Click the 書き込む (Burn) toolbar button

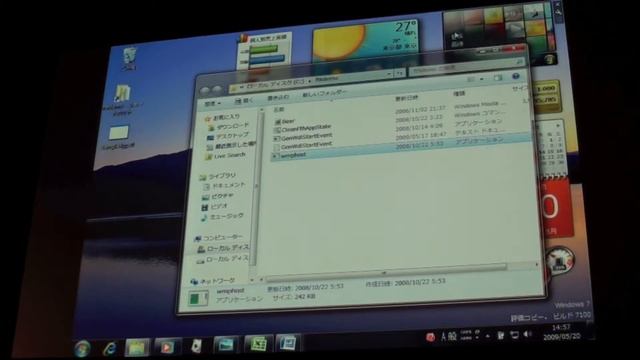tap(278, 98)
